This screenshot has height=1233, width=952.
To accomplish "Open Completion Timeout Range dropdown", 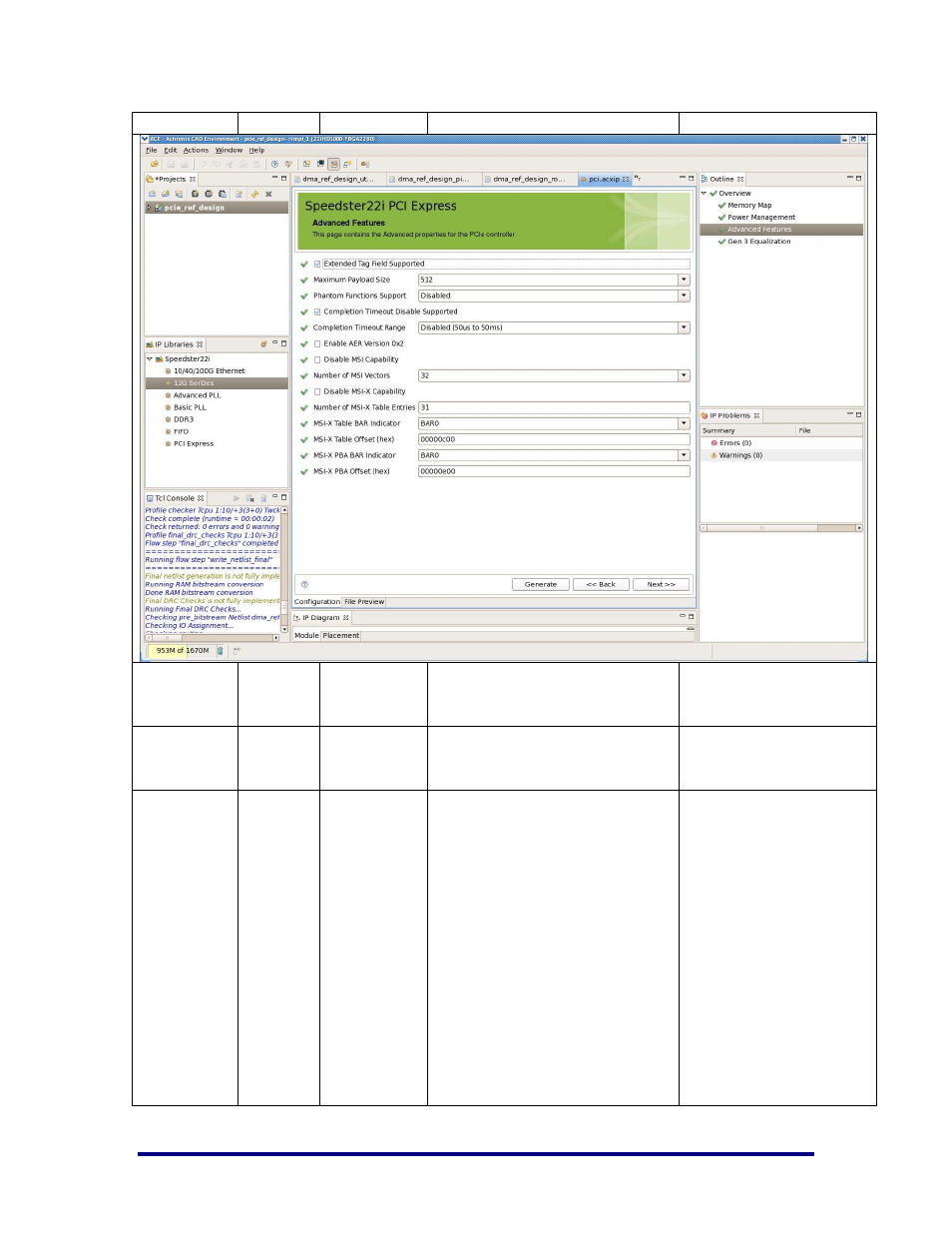I will (685, 327).
